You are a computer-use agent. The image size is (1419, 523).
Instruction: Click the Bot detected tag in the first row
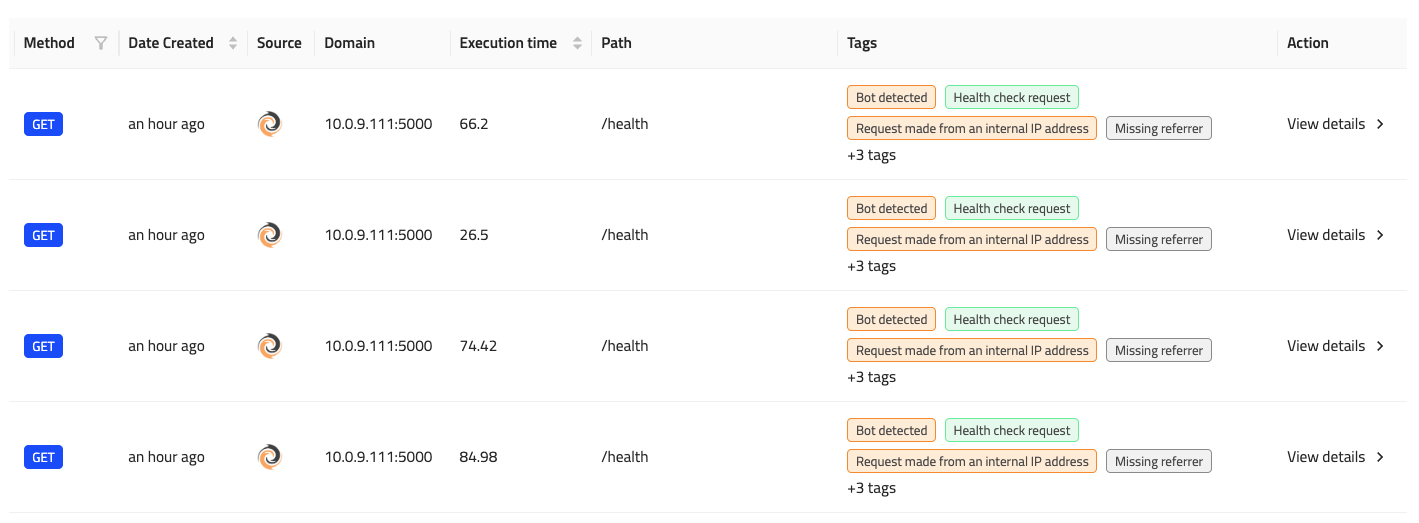tap(891, 97)
